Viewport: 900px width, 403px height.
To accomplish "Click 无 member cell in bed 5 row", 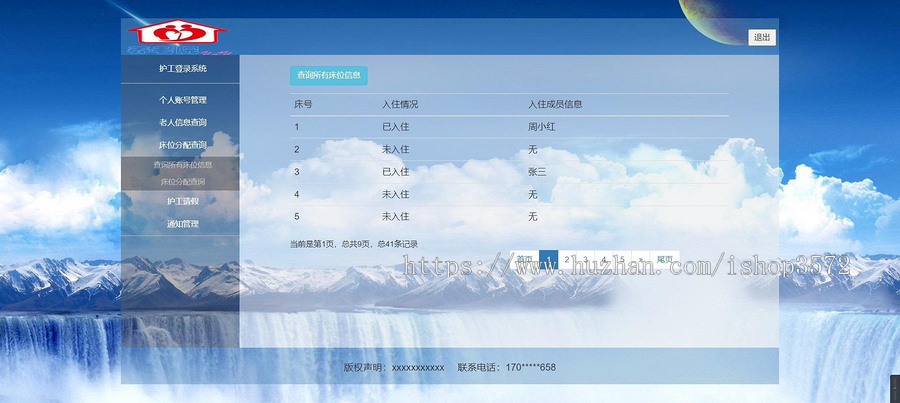I will pyautogui.click(x=533, y=216).
